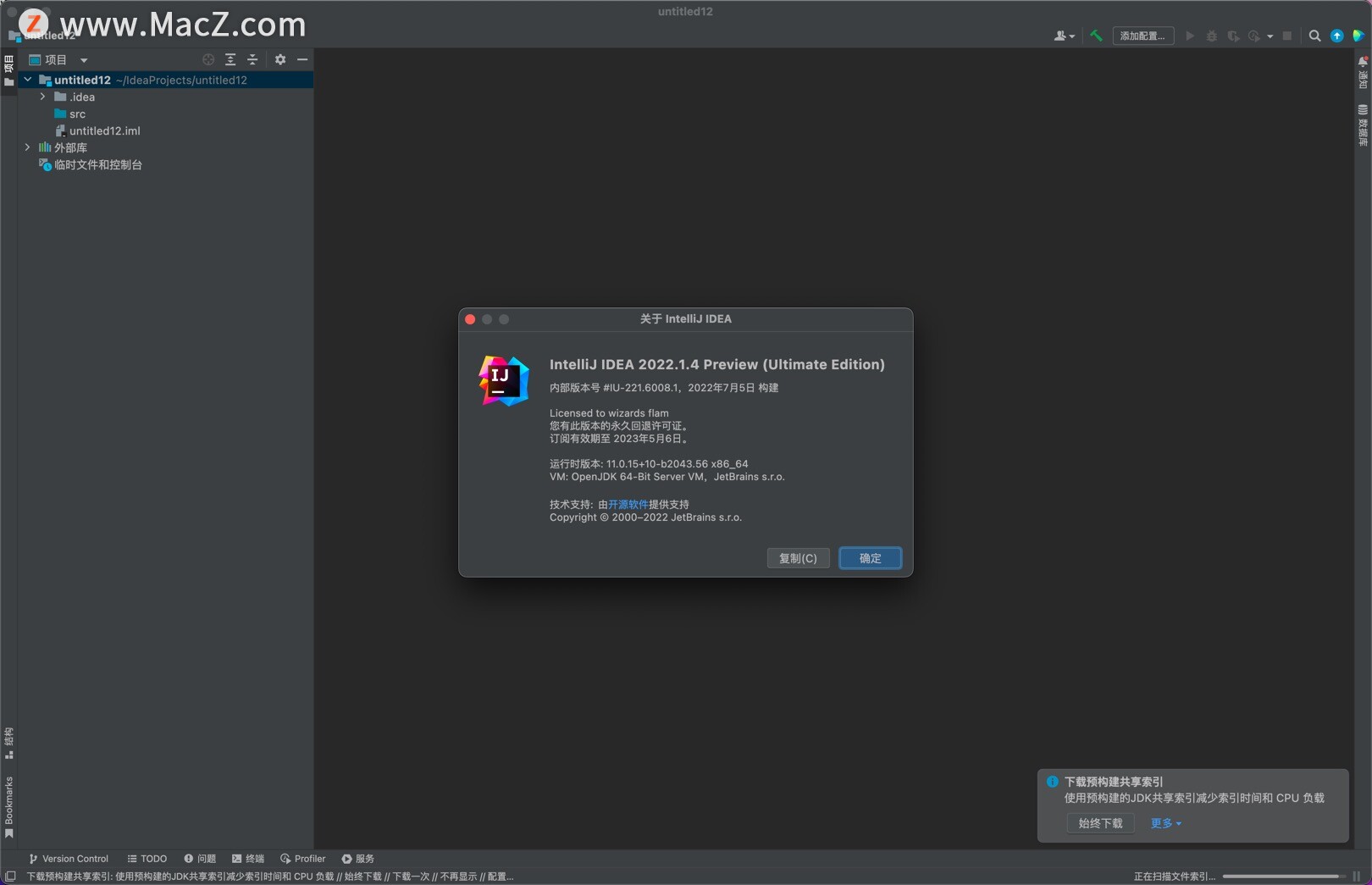This screenshot has height=885, width=1372.
Task: Click the status bar 下载预构建共享索引 message
Action: 270,877
